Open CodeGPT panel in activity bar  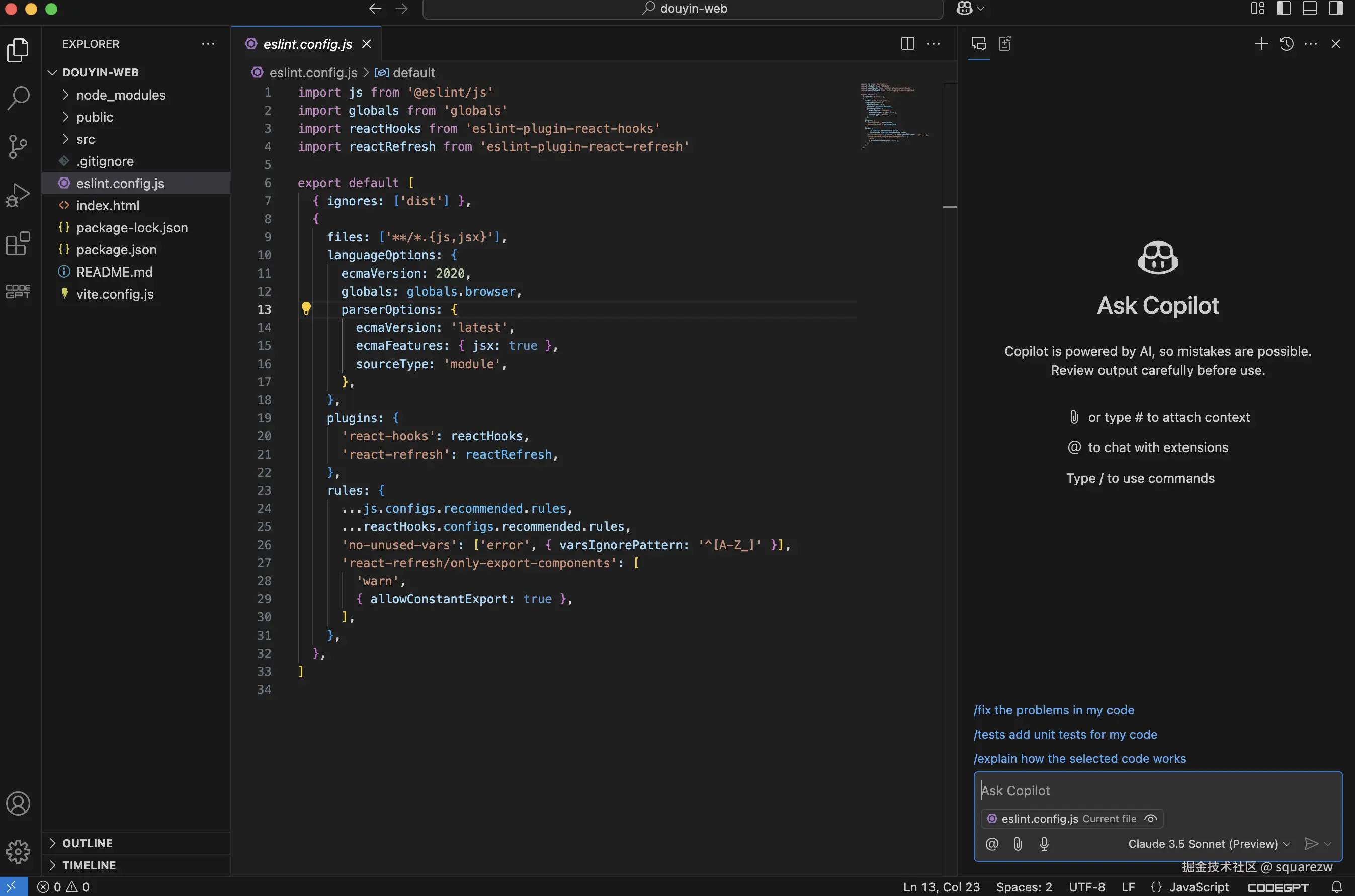18,292
